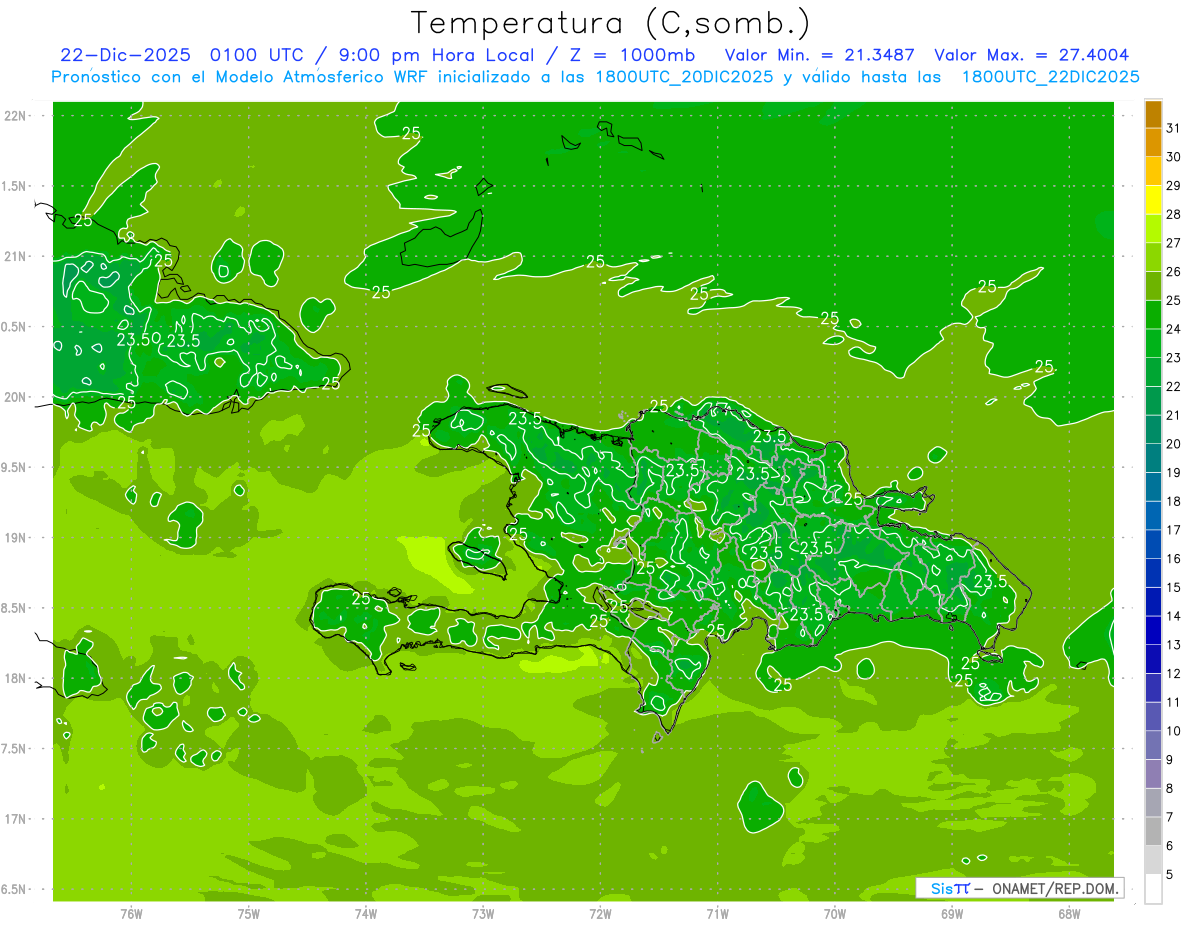Click the legend value "25"
Viewport: 1200px width, 927px height.
1173,300
